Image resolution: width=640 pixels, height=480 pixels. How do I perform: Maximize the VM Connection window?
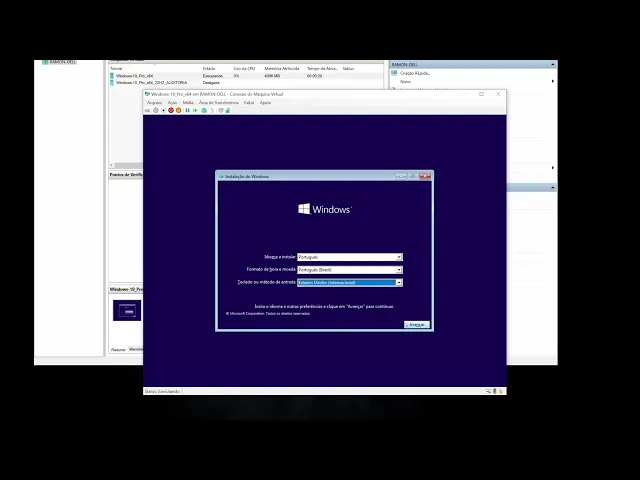click(x=482, y=94)
